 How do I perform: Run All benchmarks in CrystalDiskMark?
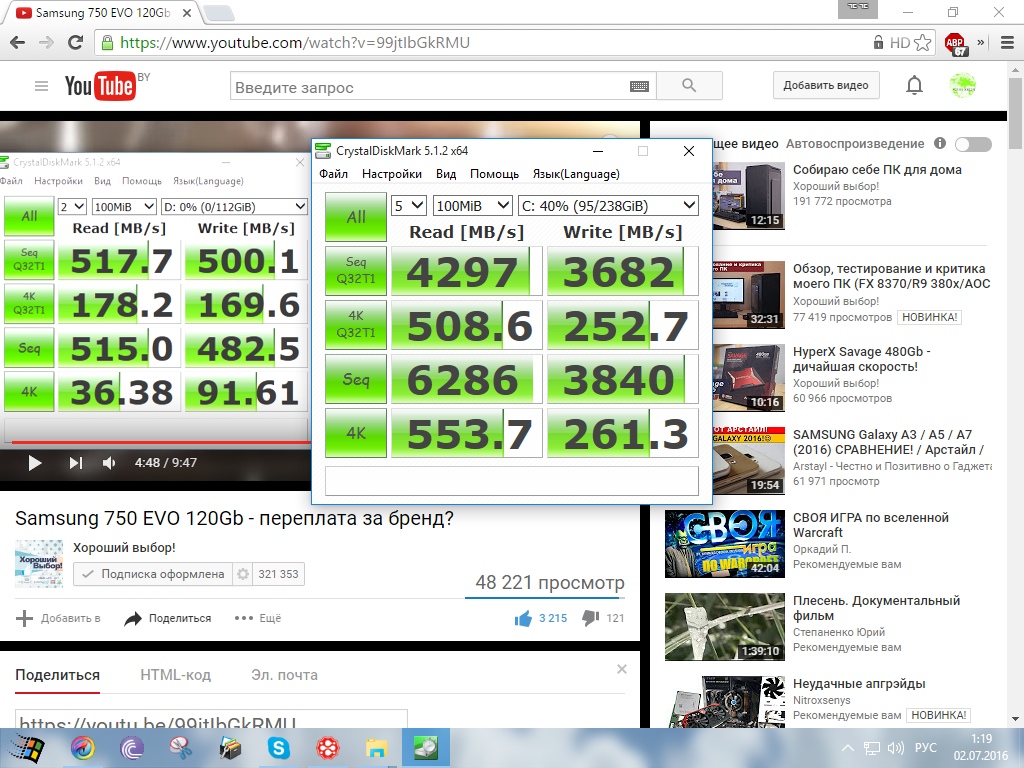356,217
